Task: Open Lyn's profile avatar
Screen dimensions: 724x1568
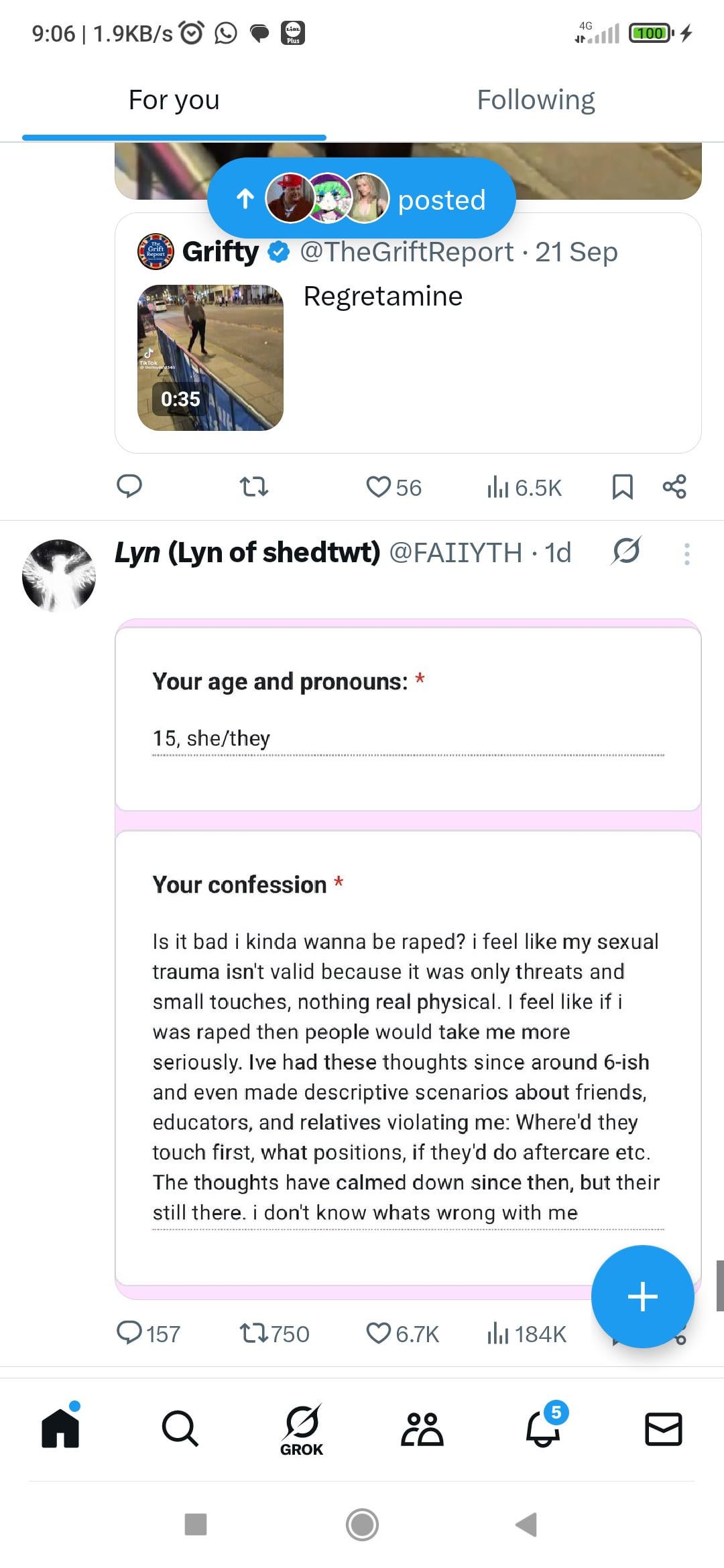Action: coord(59,576)
